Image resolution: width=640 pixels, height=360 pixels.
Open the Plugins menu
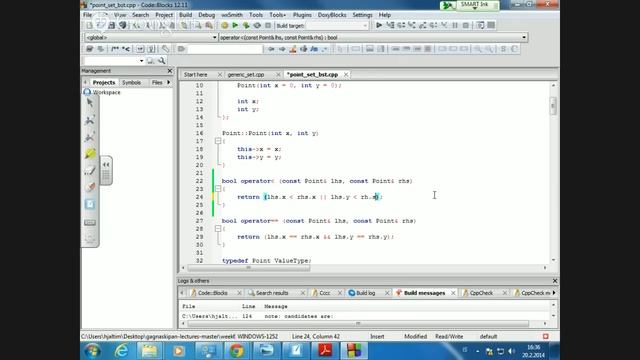coord(302,15)
